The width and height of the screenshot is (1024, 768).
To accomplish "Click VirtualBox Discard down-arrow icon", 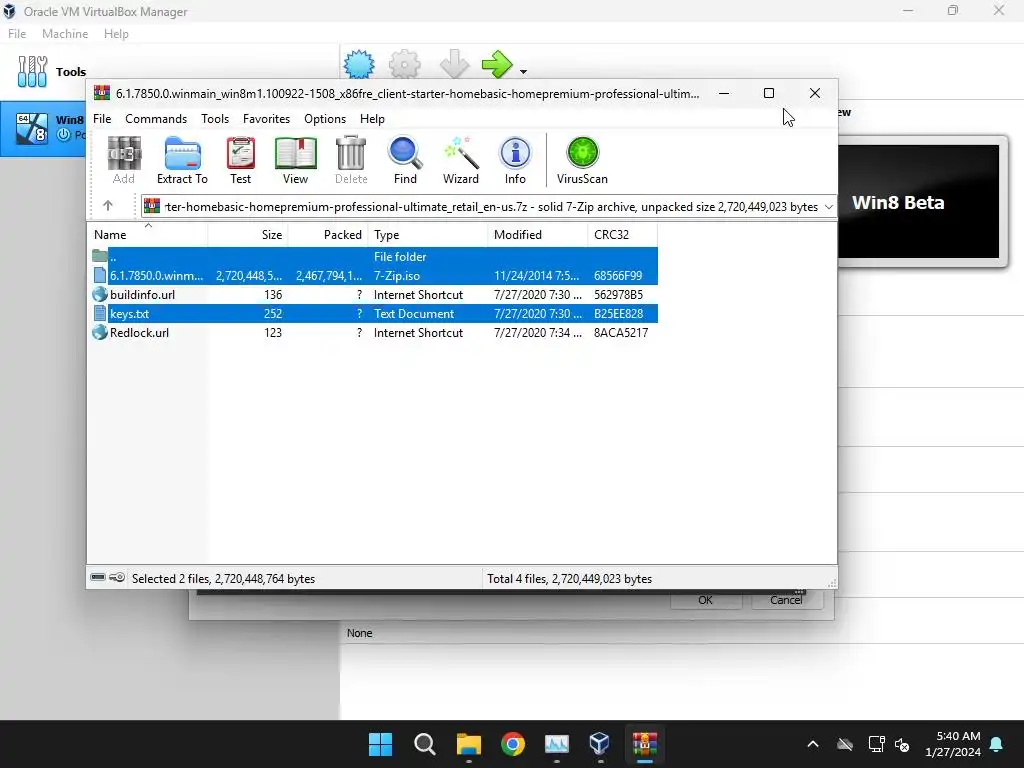I will (454, 64).
